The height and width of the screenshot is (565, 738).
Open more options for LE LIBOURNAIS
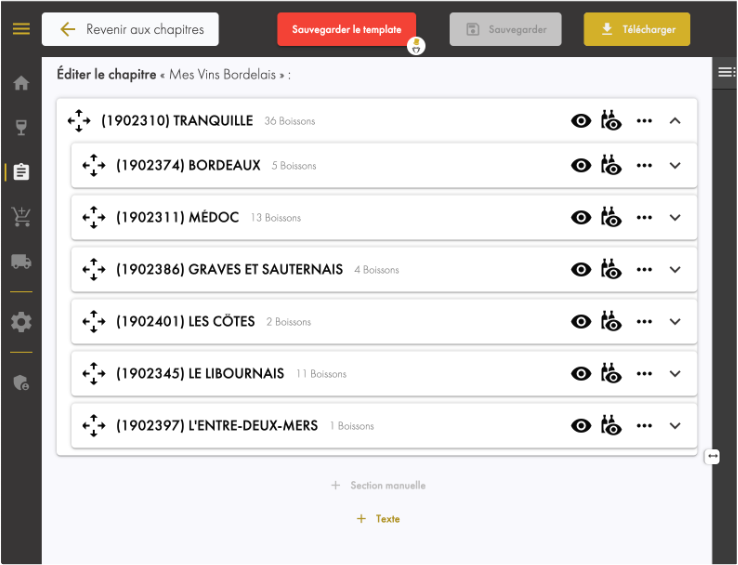point(644,374)
